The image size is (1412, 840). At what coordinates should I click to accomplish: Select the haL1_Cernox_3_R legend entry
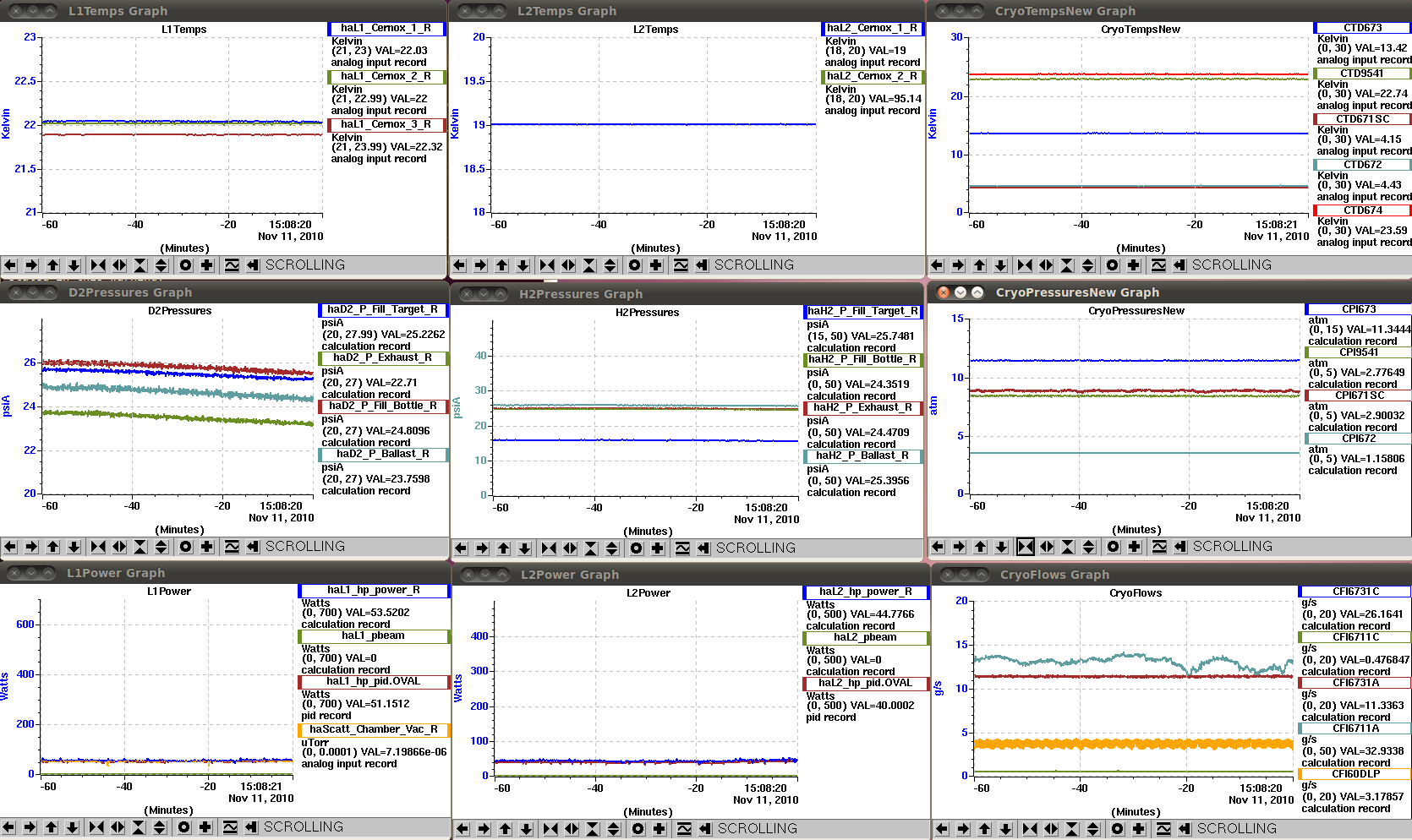click(386, 124)
